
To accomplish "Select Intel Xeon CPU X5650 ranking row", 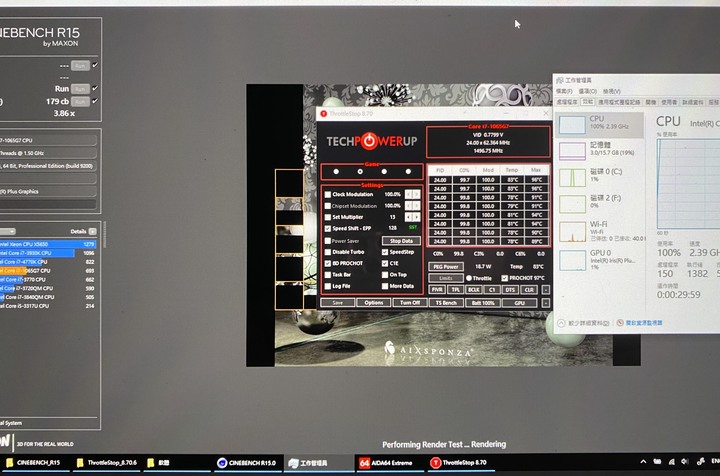I will [x=48, y=244].
